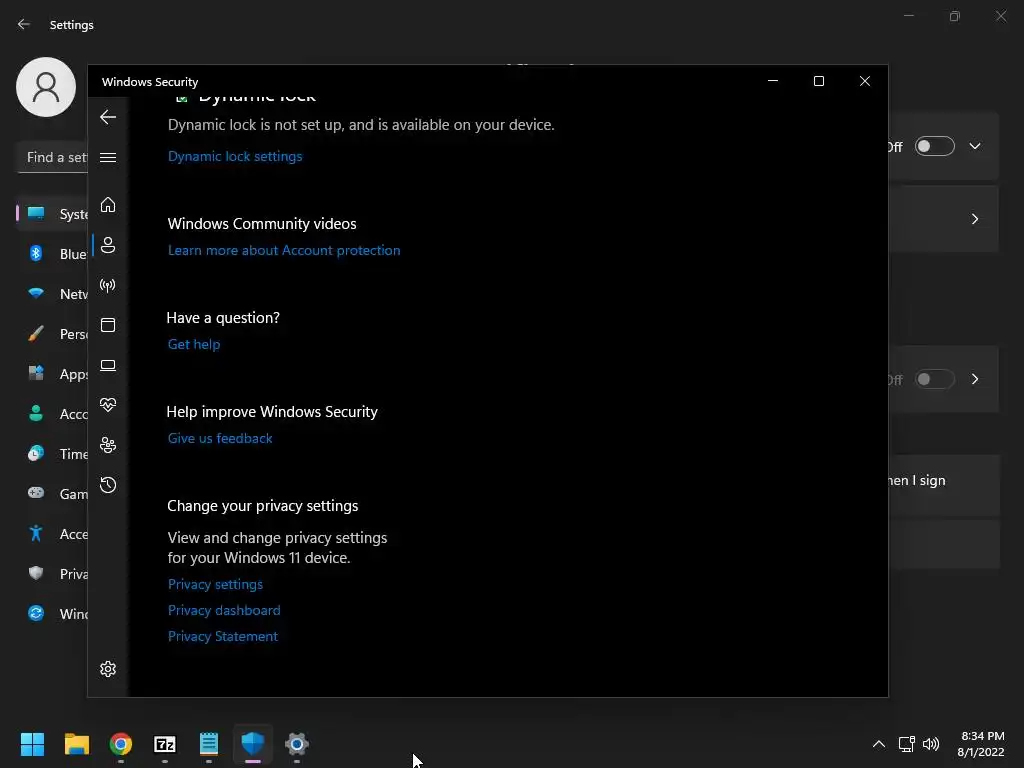The width and height of the screenshot is (1024, 768).
Task: Click Find a setting search box
Action: [x=53, y=157]
